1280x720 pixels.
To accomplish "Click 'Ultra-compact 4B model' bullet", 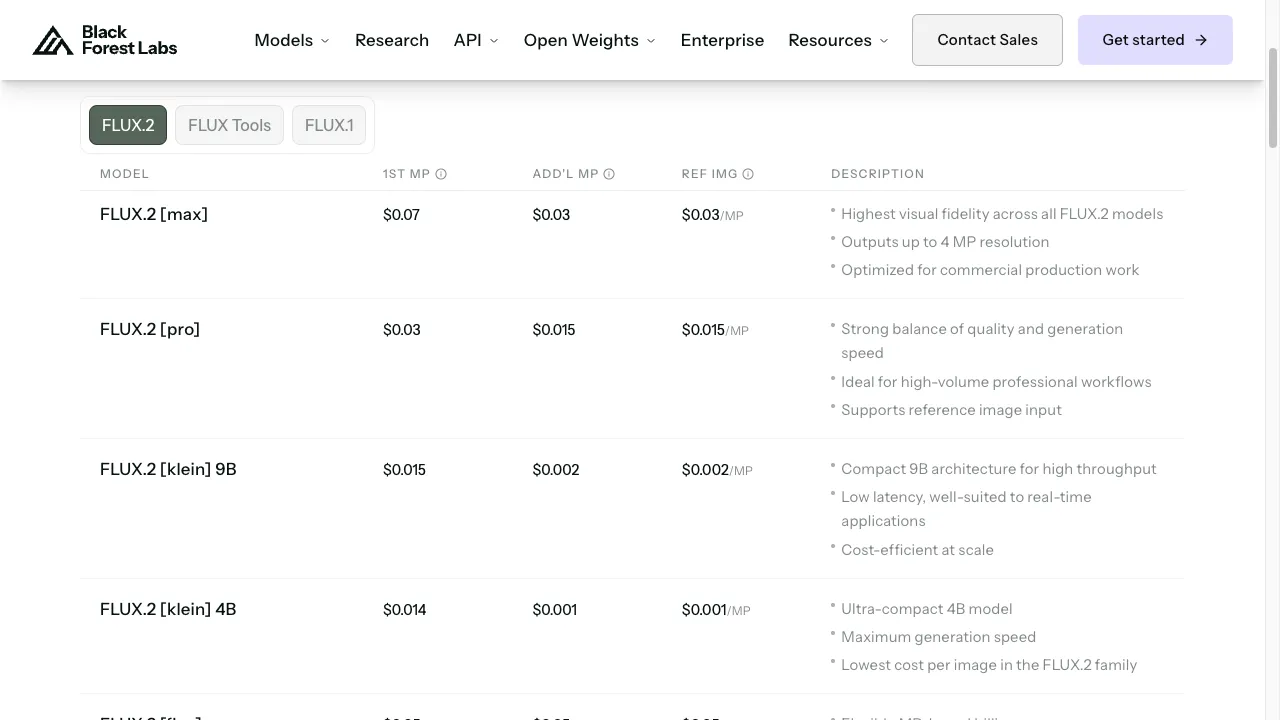I will pyautogui.click(x=926, y=609).
